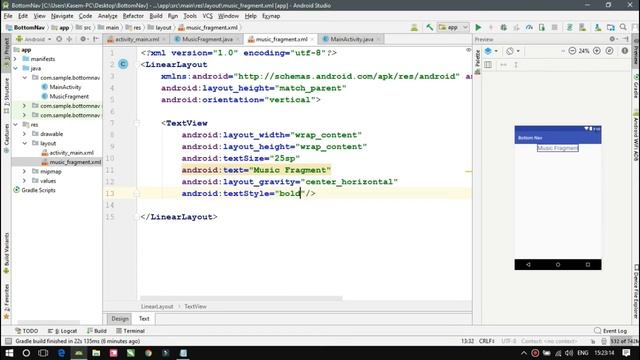Expand the mipmap folder

click(x=24, y=171)
